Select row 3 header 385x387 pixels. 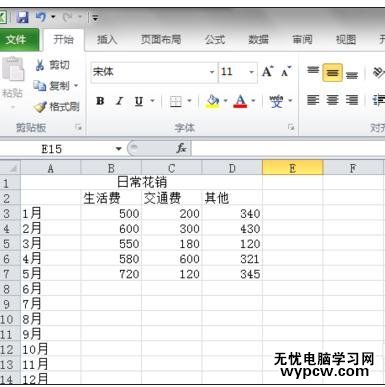click(10, 213)
